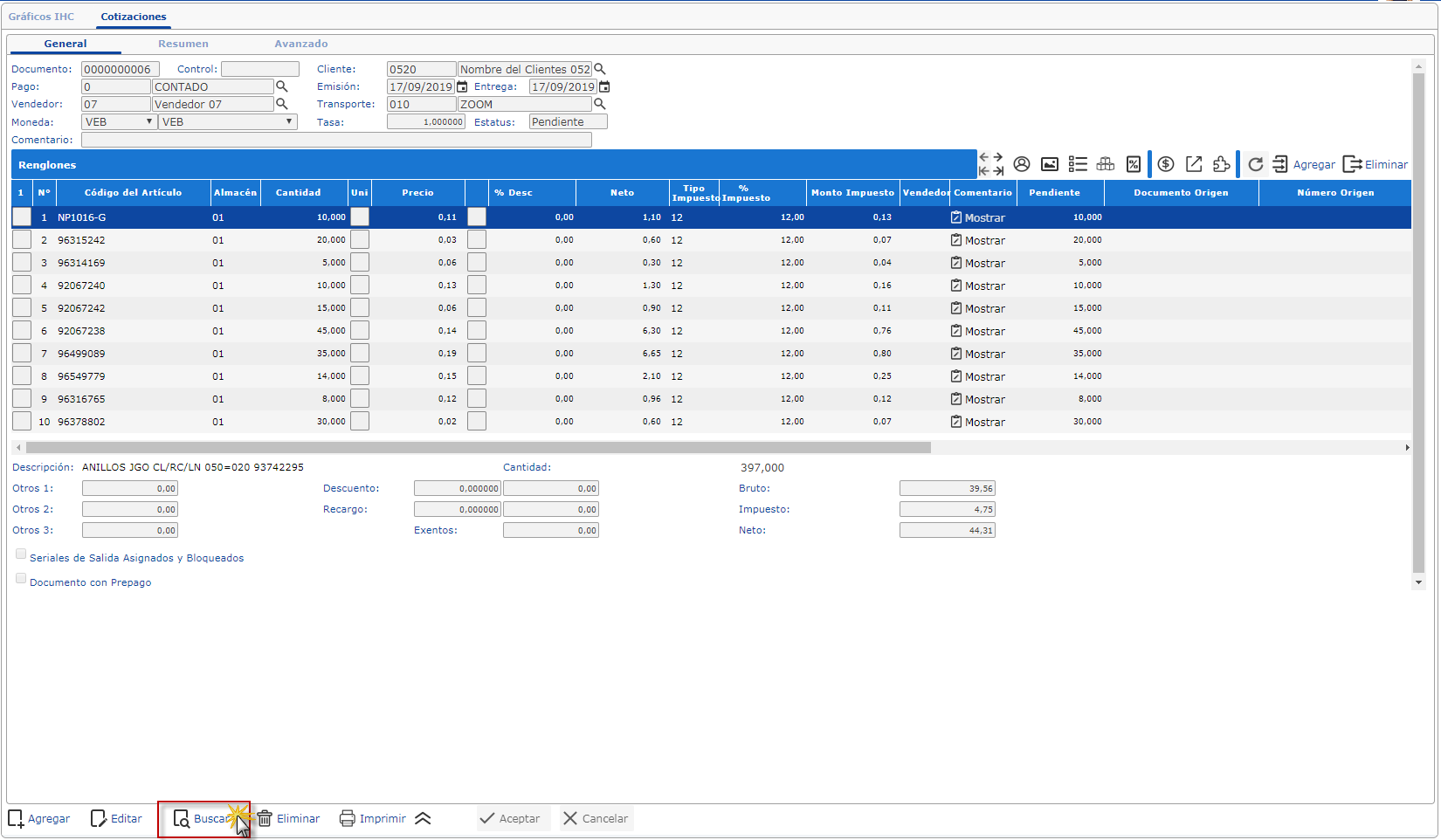
Task: Toggle 'Seriales de Salida Asignados y Bloqueados' checkbox
Action: click(21, 554)
